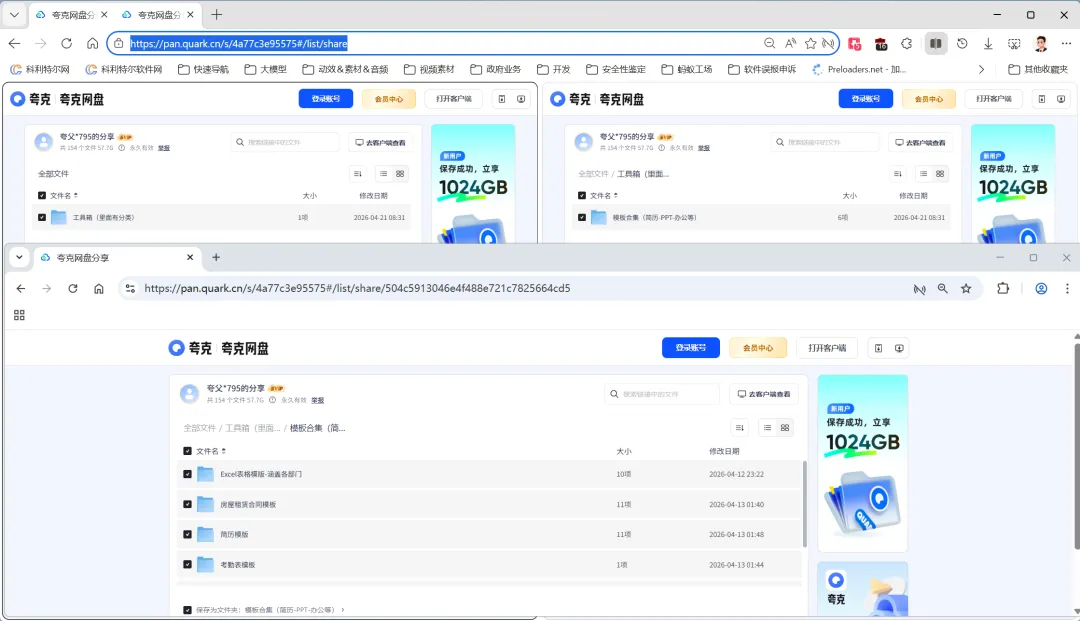
Task: Sort by 文件名 arrow in right pane
Action: [x=616, y=196]
